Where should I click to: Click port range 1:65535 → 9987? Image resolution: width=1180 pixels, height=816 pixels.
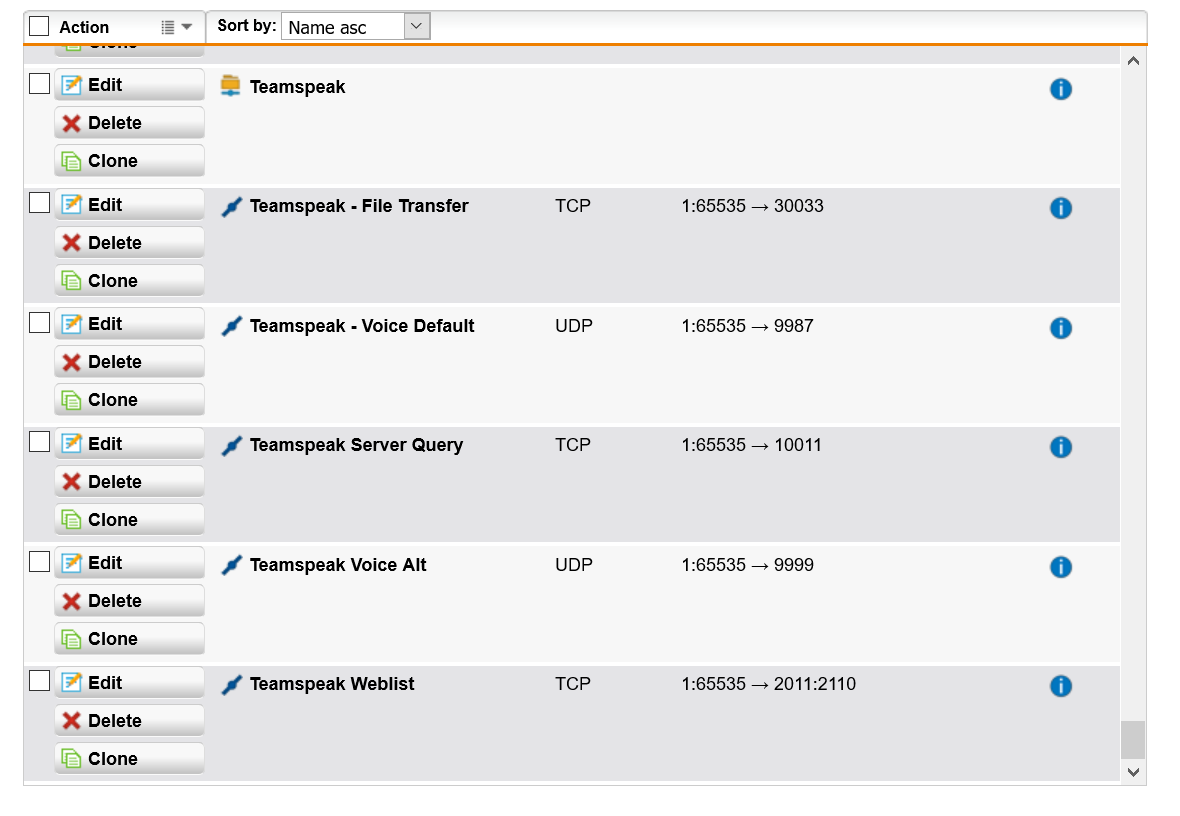point(747,326)
